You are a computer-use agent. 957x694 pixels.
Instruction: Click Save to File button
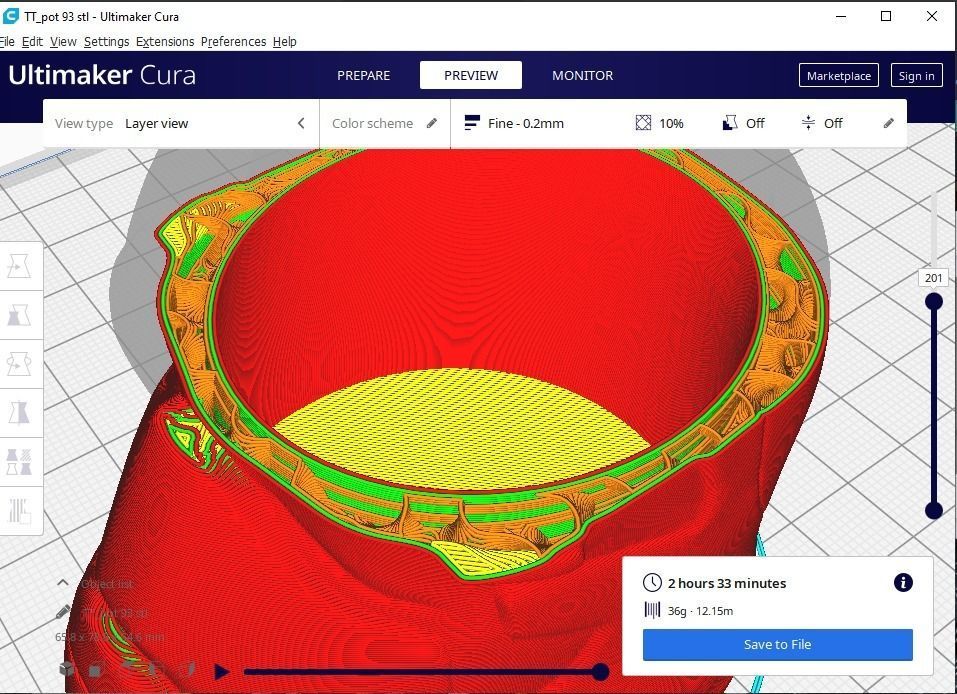[x=778, y=645]
